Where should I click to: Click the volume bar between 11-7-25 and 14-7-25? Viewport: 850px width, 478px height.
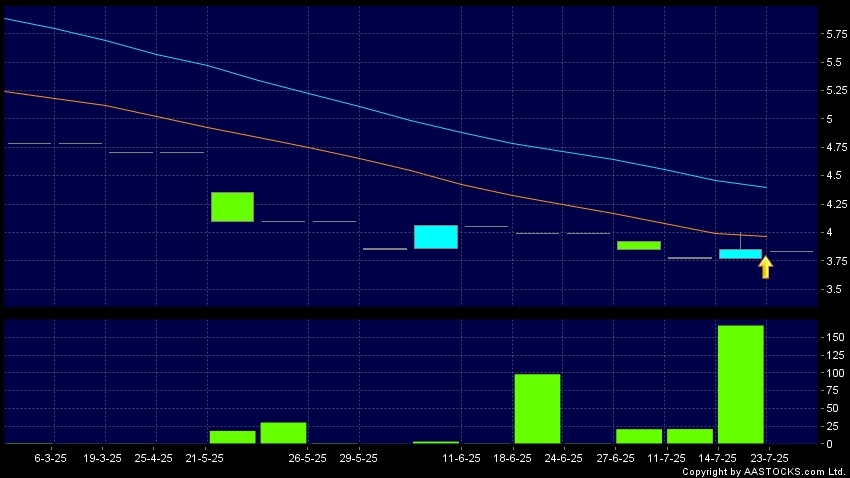(x=690, y=436)
